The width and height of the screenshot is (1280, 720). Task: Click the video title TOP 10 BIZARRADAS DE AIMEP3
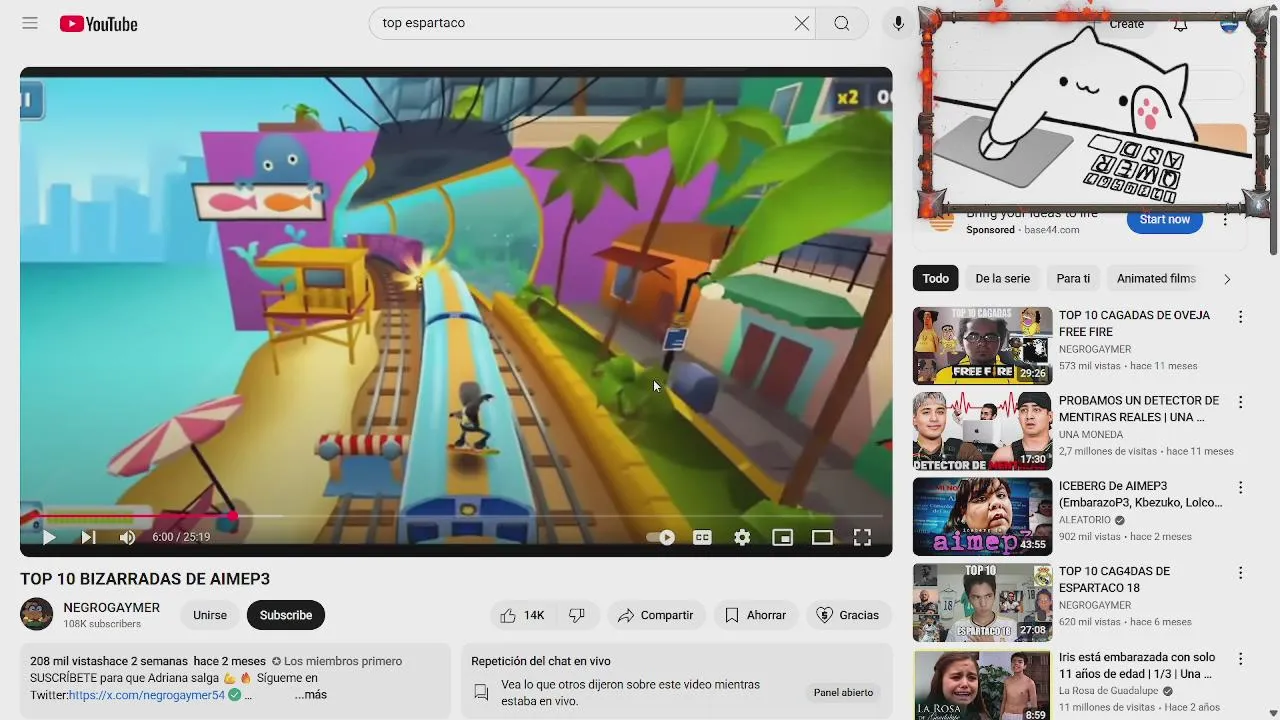(x=145, y=579)
